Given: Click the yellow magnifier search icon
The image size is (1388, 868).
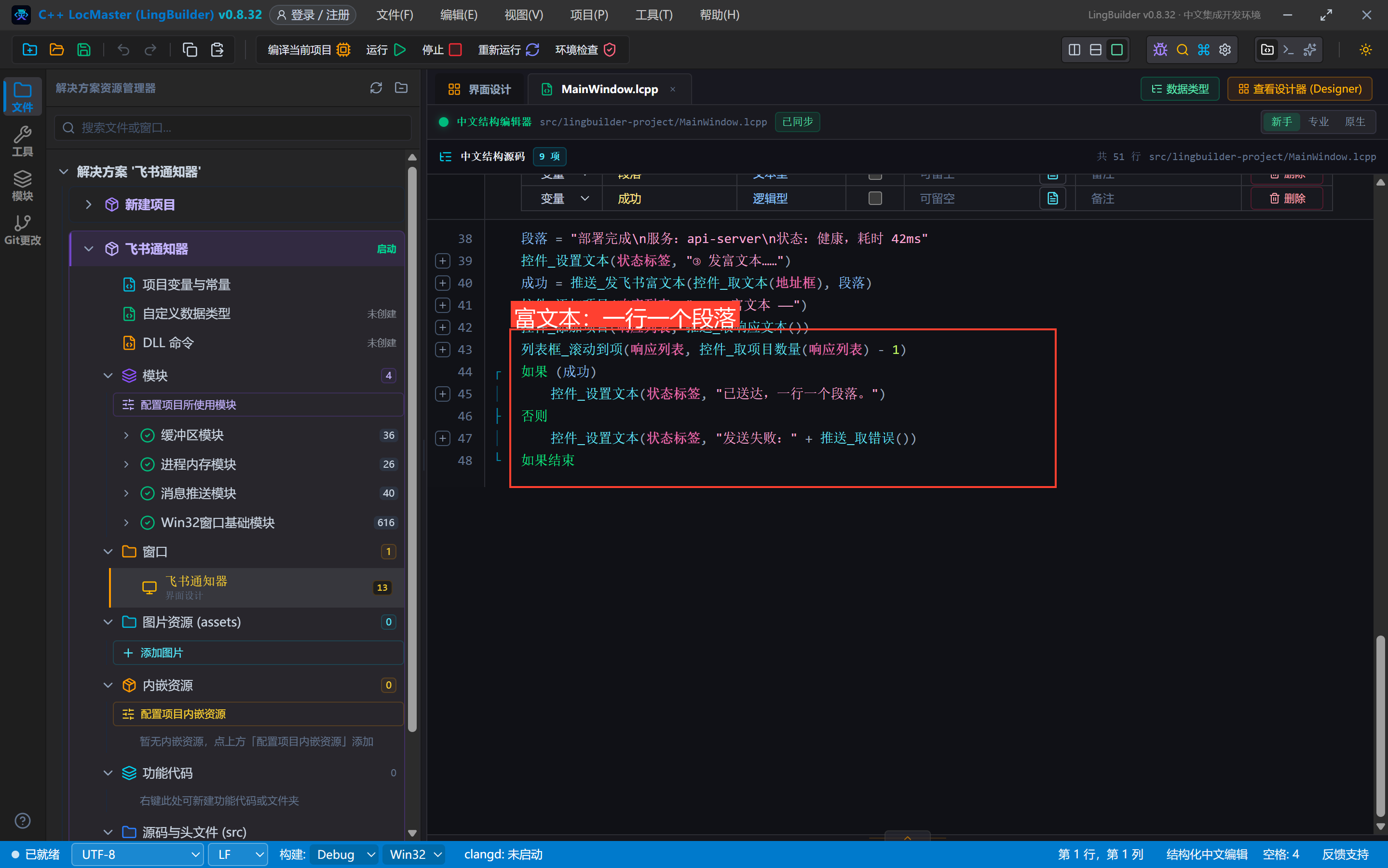Looking at the screenshot, I should (x=1182, y=50).
